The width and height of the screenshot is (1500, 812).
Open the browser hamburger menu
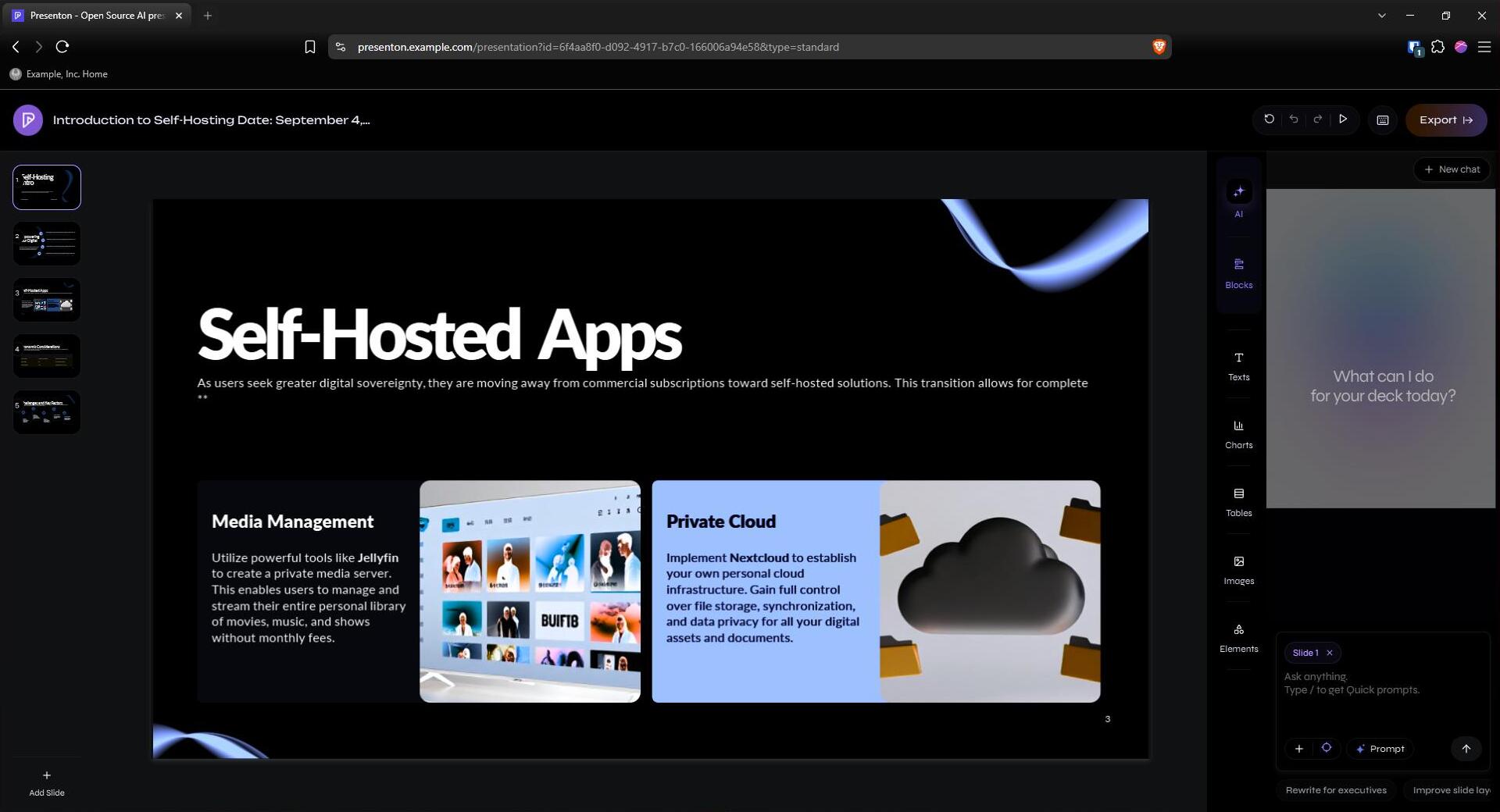(x=1484, y=47)
